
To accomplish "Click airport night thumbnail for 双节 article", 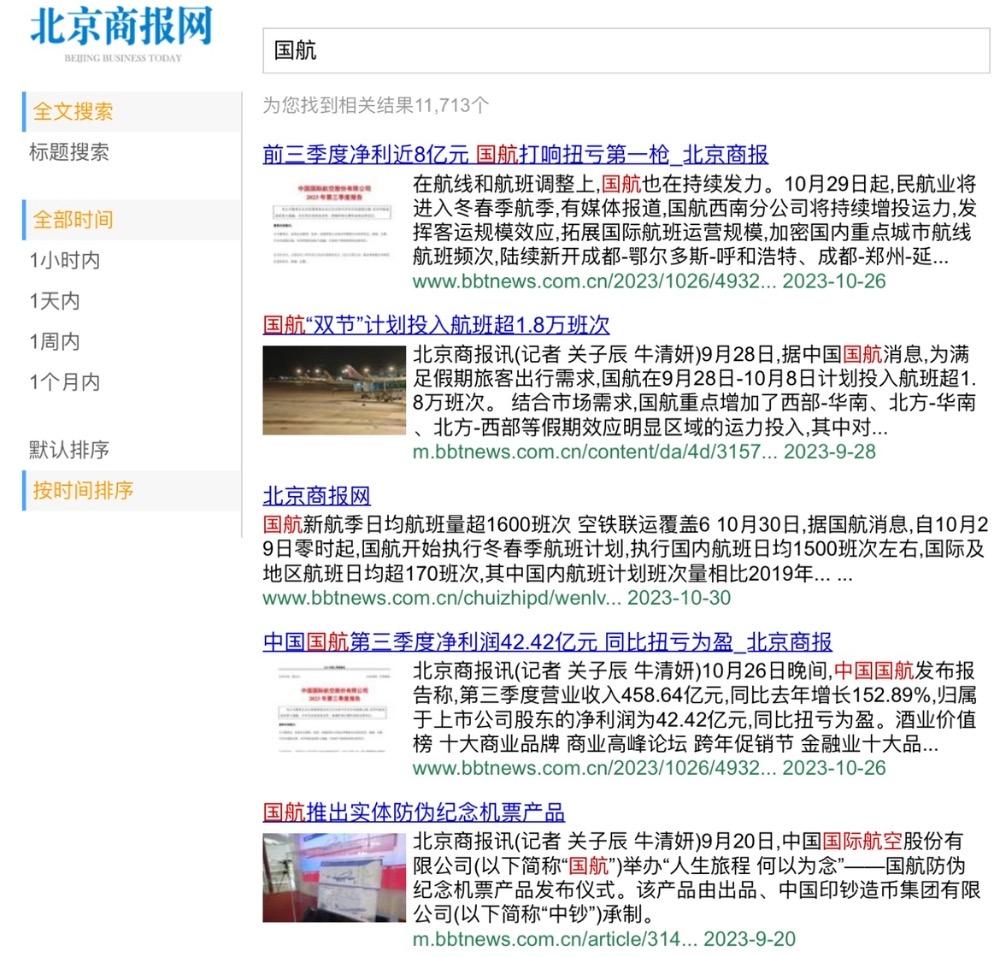I will click(334, 390).
